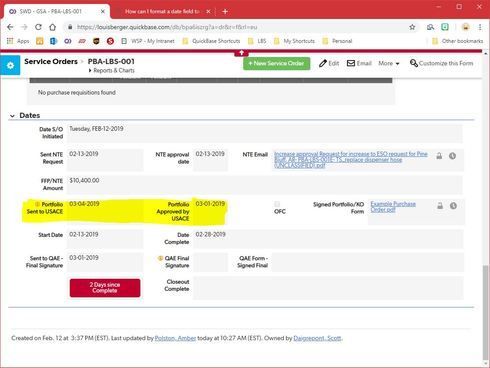Open Polston, Amber user link
This screenshot has width=490, height=368.
pos(175,338)
